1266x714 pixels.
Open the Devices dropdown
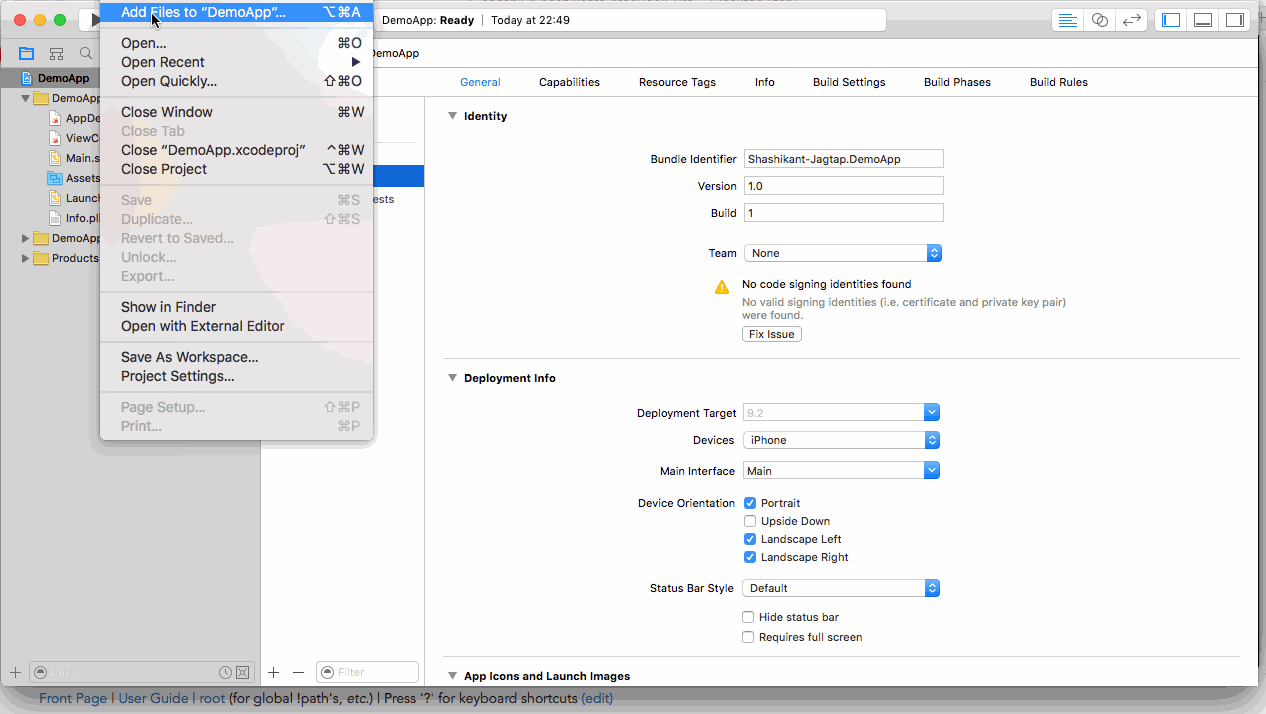[842, 440]
